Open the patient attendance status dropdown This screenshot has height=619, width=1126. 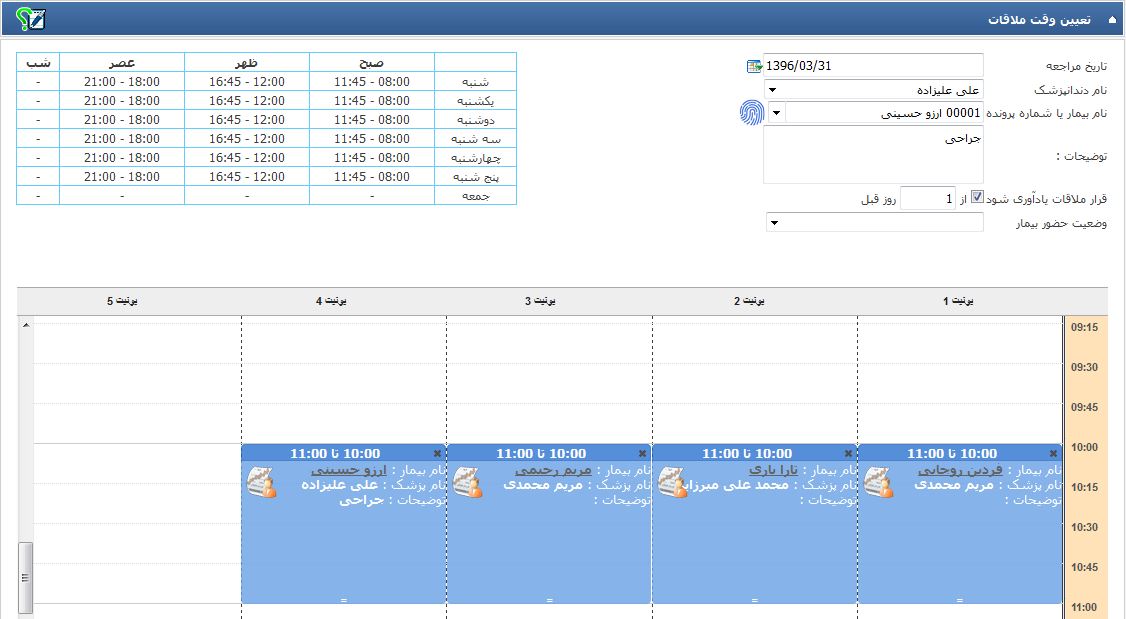coord(773,223)
